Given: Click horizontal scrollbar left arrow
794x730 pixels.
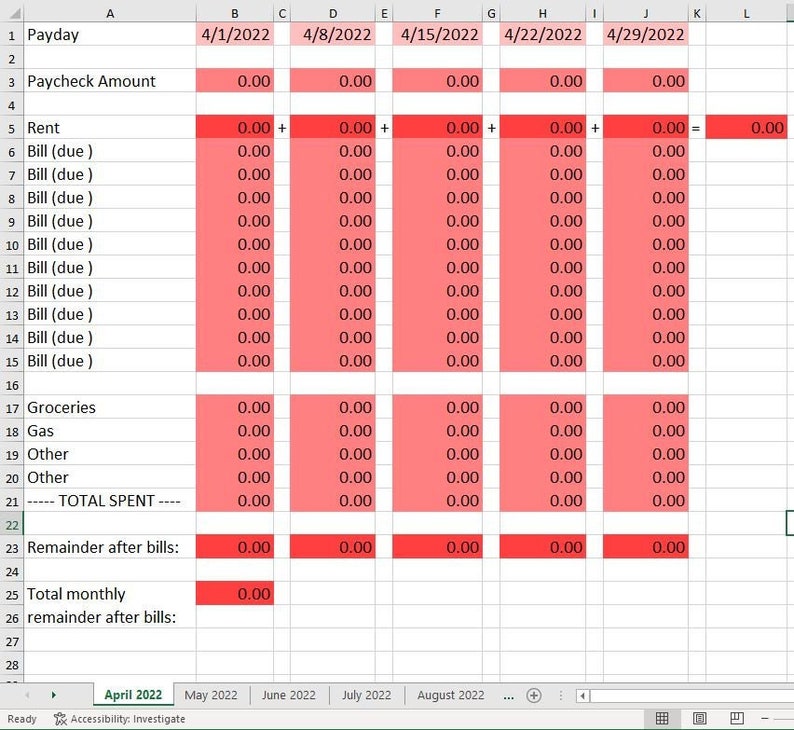Looking at the screenshot, I should (582, 696).
